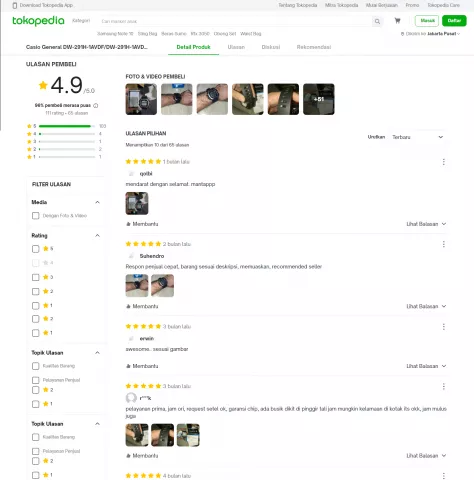Click the info icon beside pembeli merasa puas

point(96,105)
